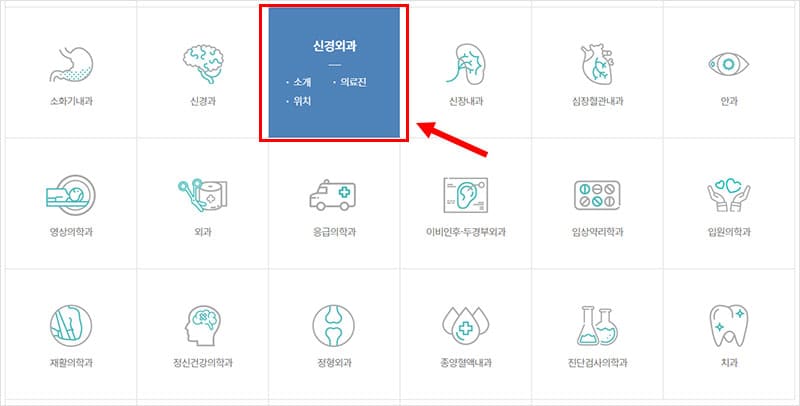The image size is (800, 406).
Task: Select the 입원의학과 hands with hearts icon
Action: coord(729,195)
